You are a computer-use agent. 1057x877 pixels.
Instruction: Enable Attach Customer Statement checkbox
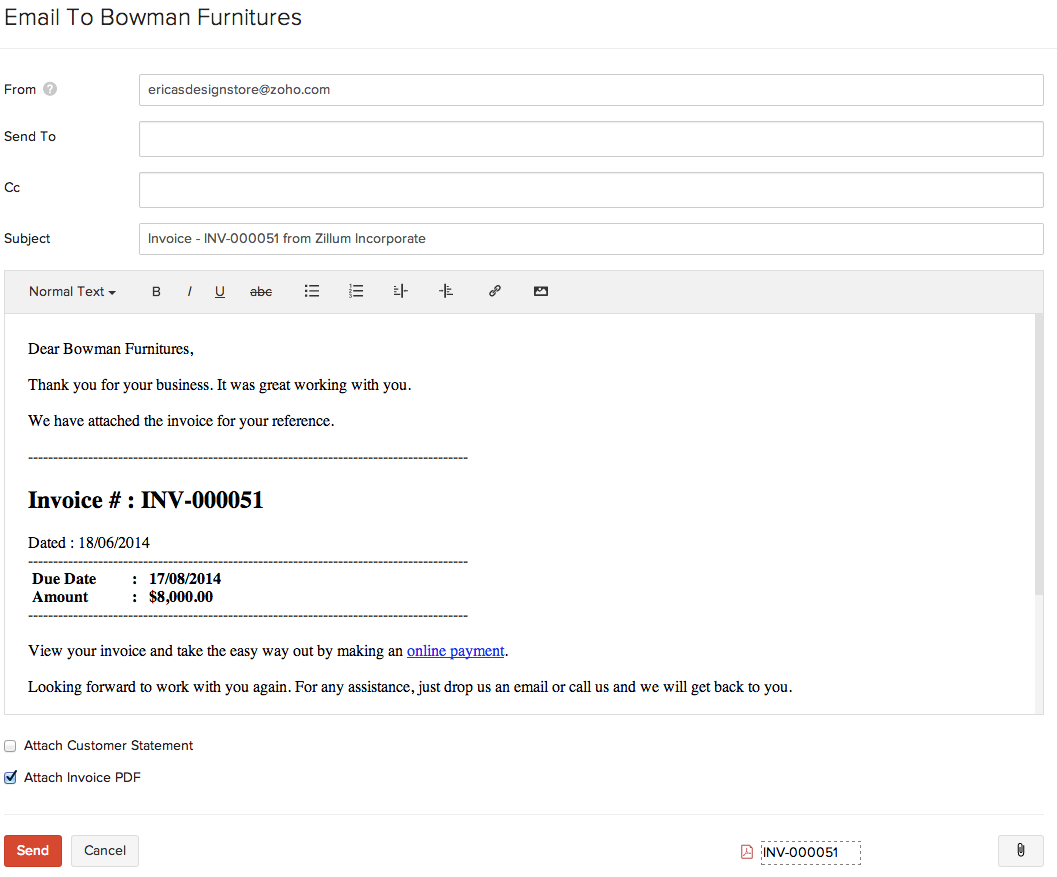(10, 746)
